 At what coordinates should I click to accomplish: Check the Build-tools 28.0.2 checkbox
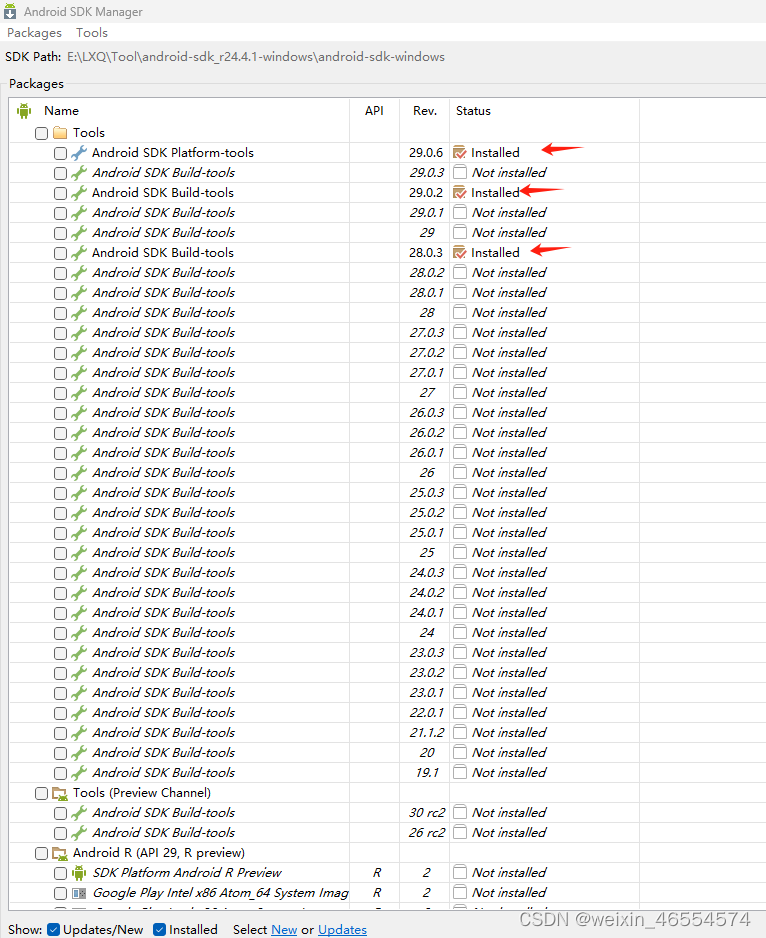click(x=60, y=273)
